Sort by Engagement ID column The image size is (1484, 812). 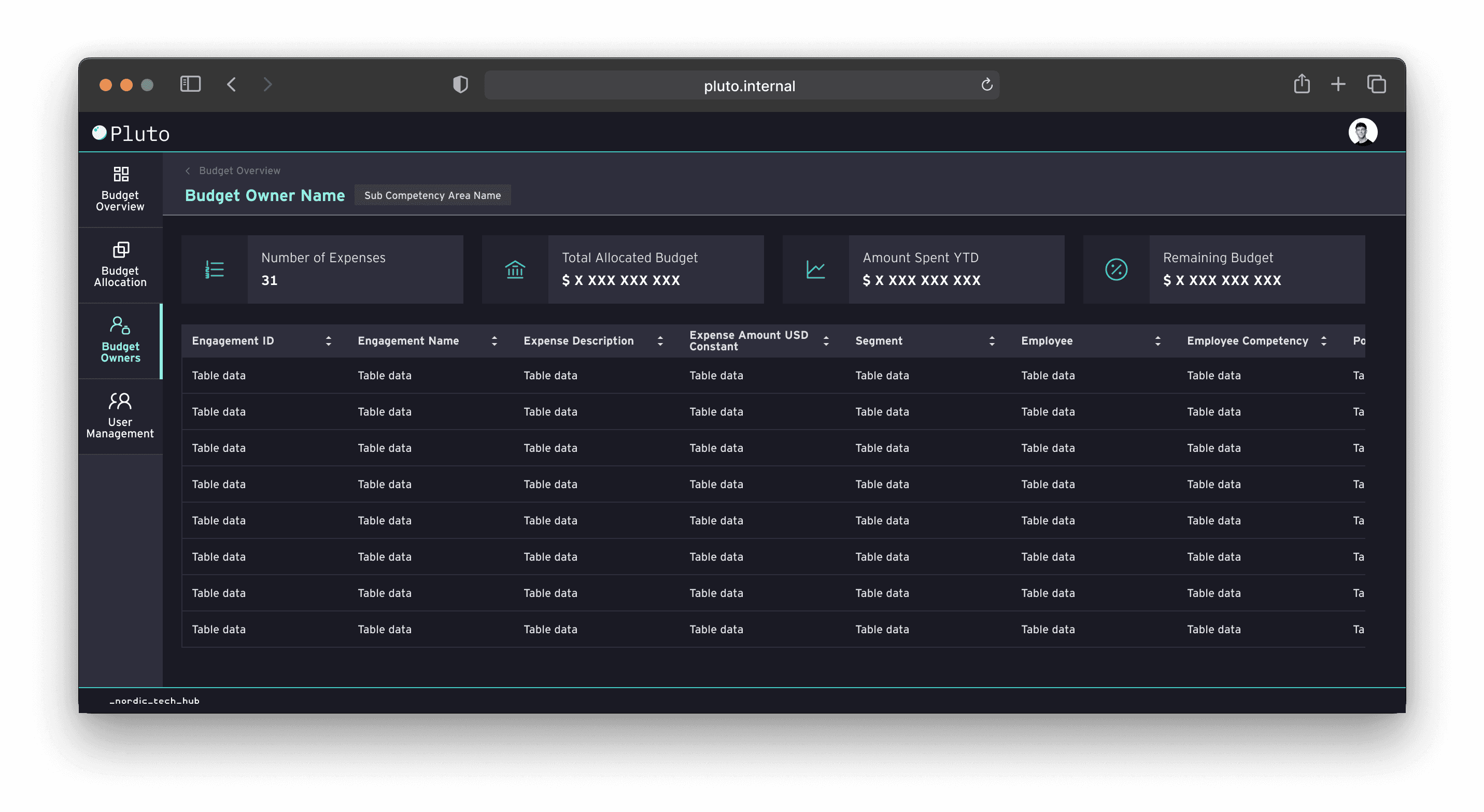click(329, 341)
